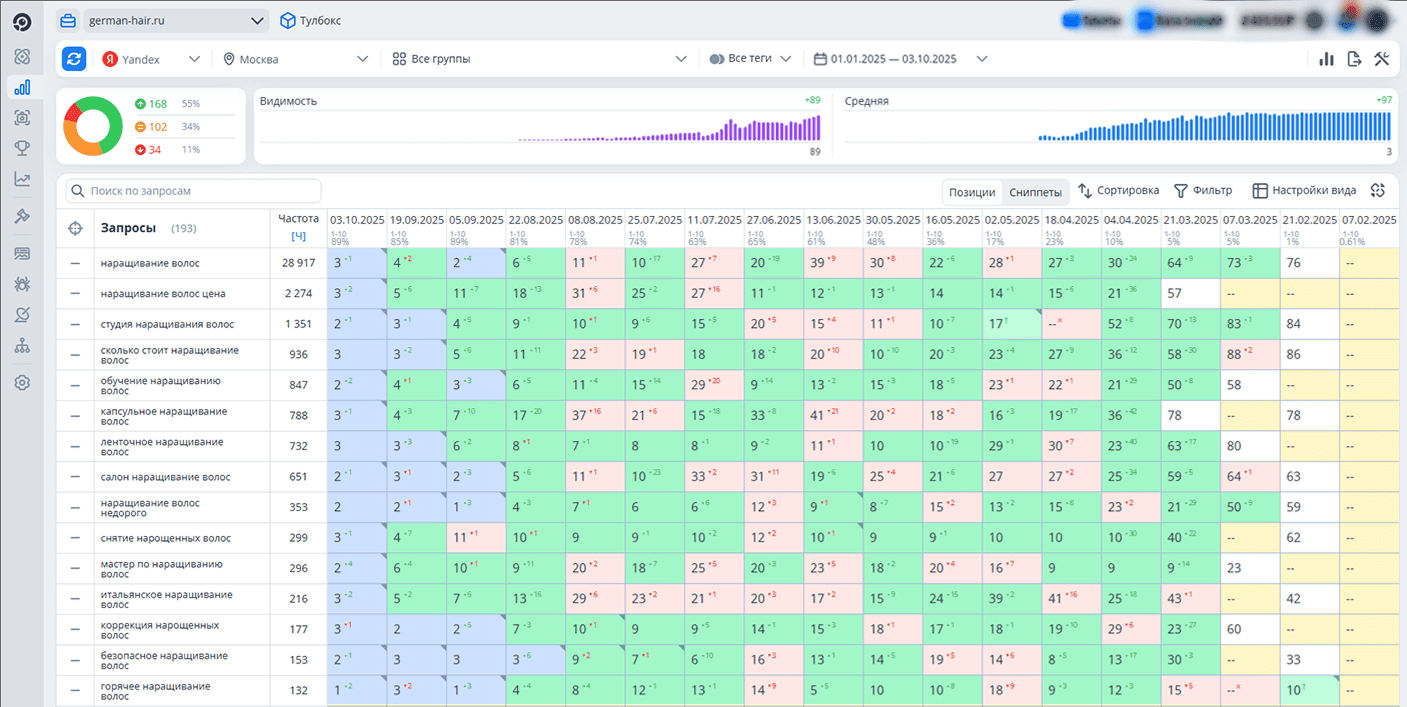Click the export report file icon
This screenshot has height=707, width=1407.
point(1355,59)
